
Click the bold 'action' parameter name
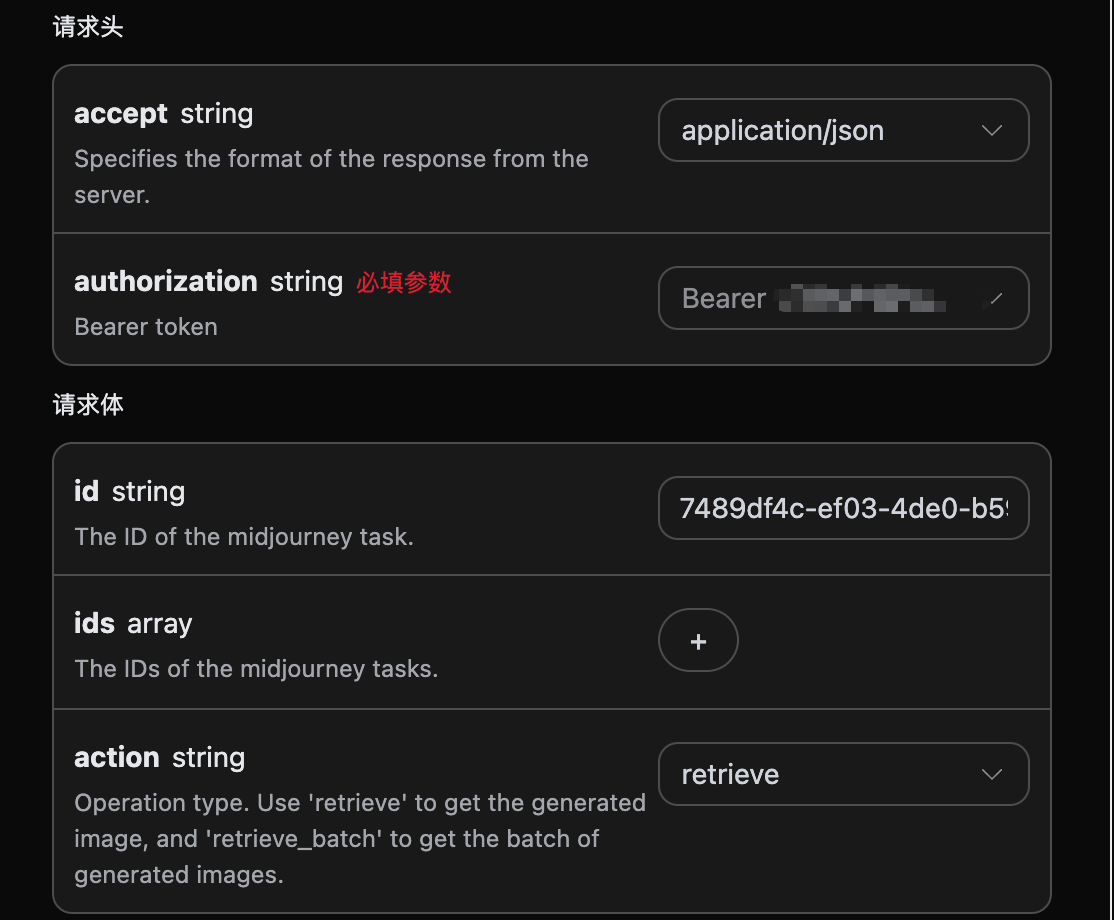pos(116,758)
